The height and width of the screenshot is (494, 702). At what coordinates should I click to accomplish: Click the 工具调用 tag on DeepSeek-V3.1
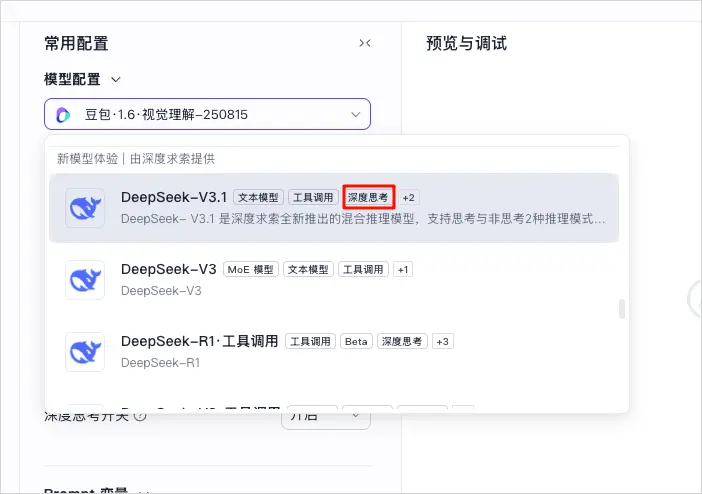click(313, 198)
